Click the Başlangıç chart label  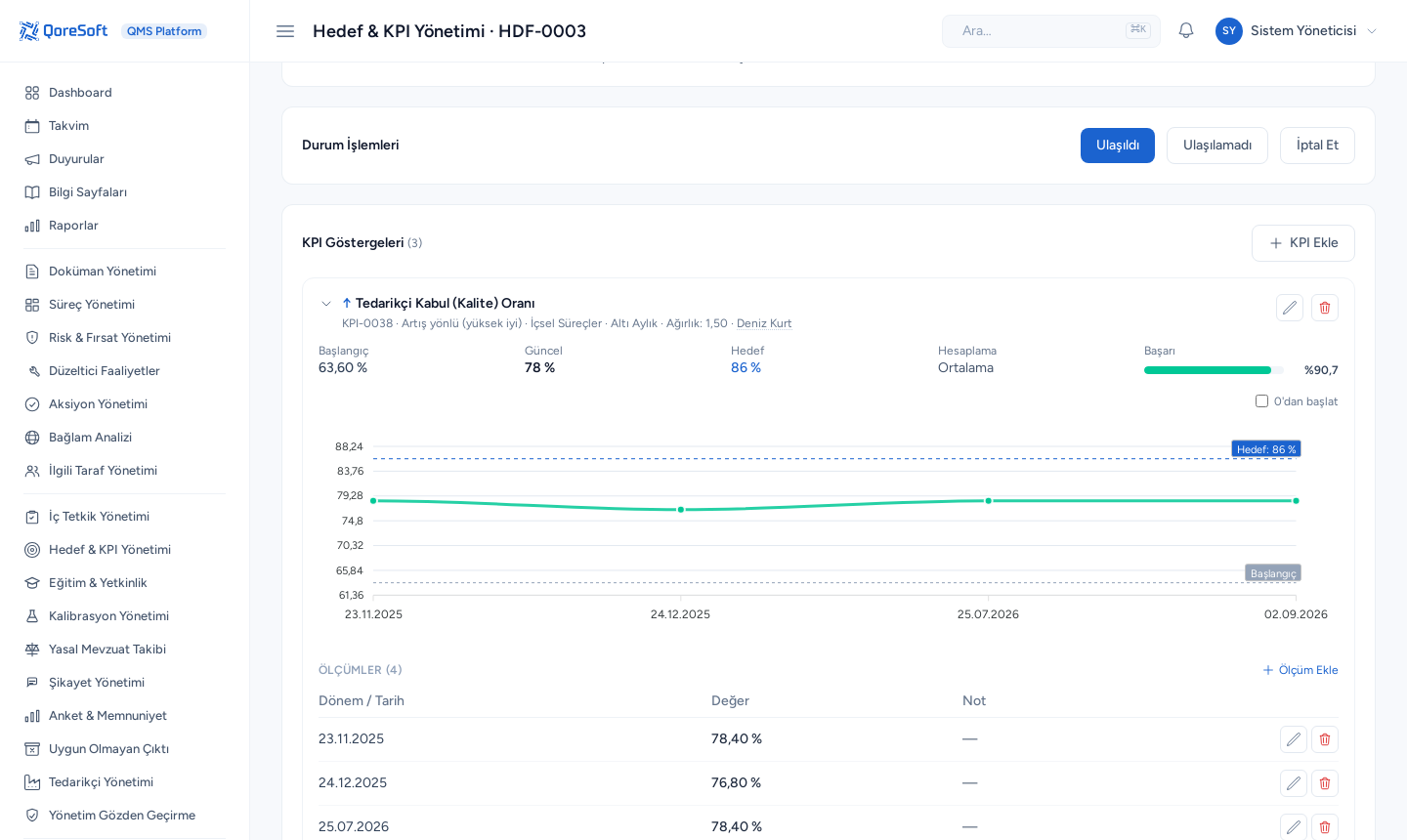1273,573
